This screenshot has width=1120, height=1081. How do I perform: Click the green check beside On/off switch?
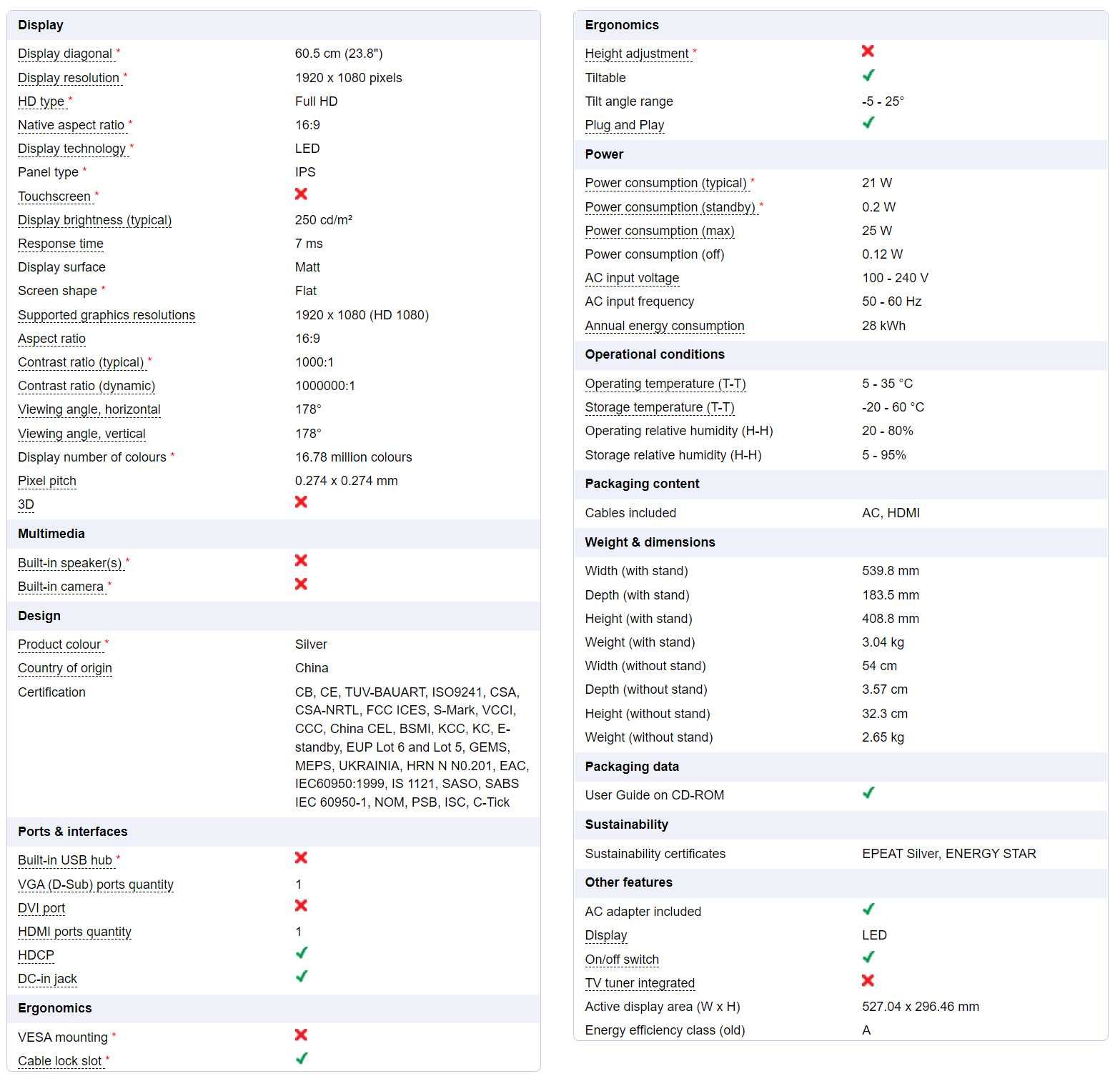(x=868, y=957)
